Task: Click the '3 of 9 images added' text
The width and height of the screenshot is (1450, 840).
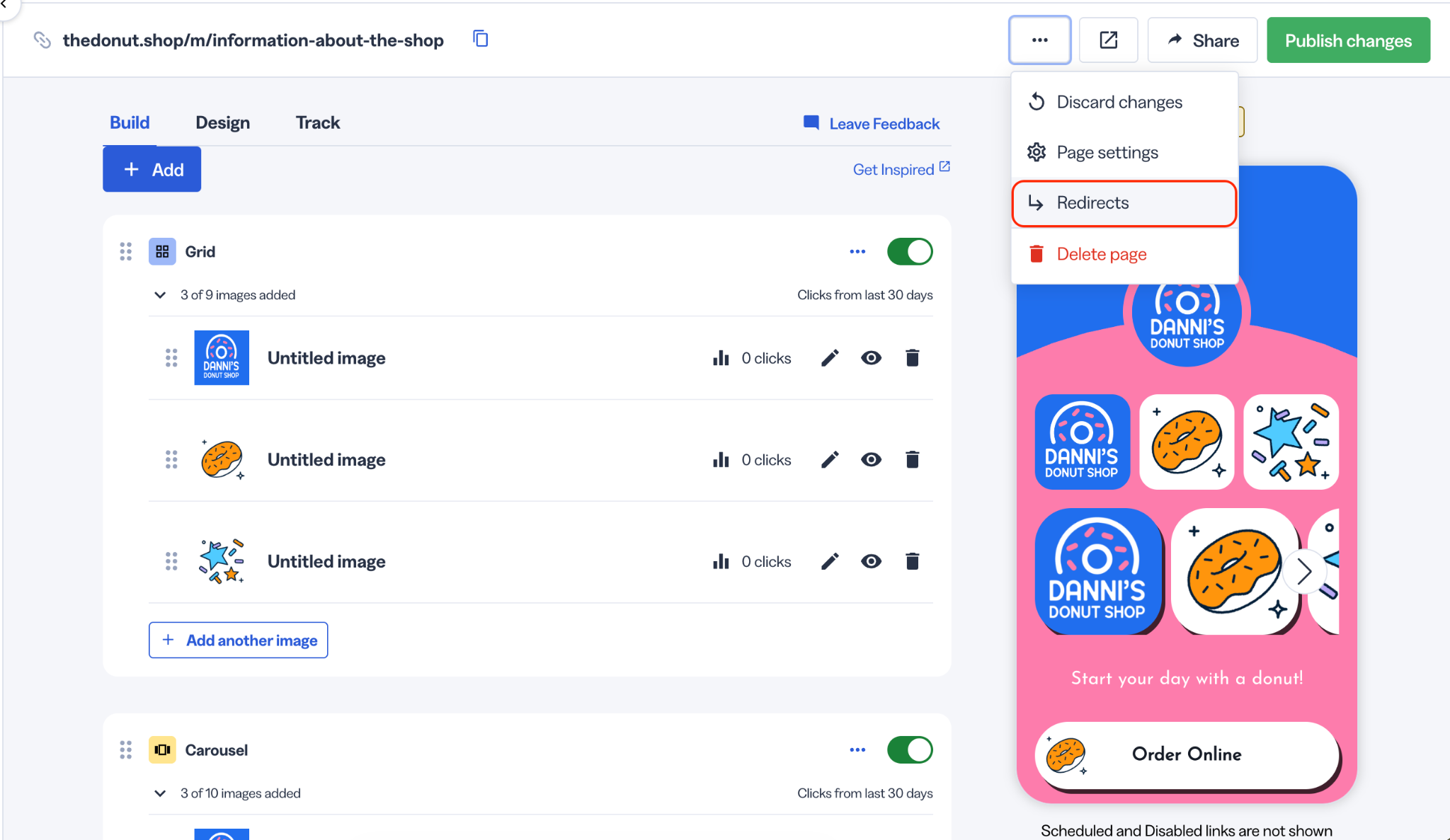Action: [238, 295]
